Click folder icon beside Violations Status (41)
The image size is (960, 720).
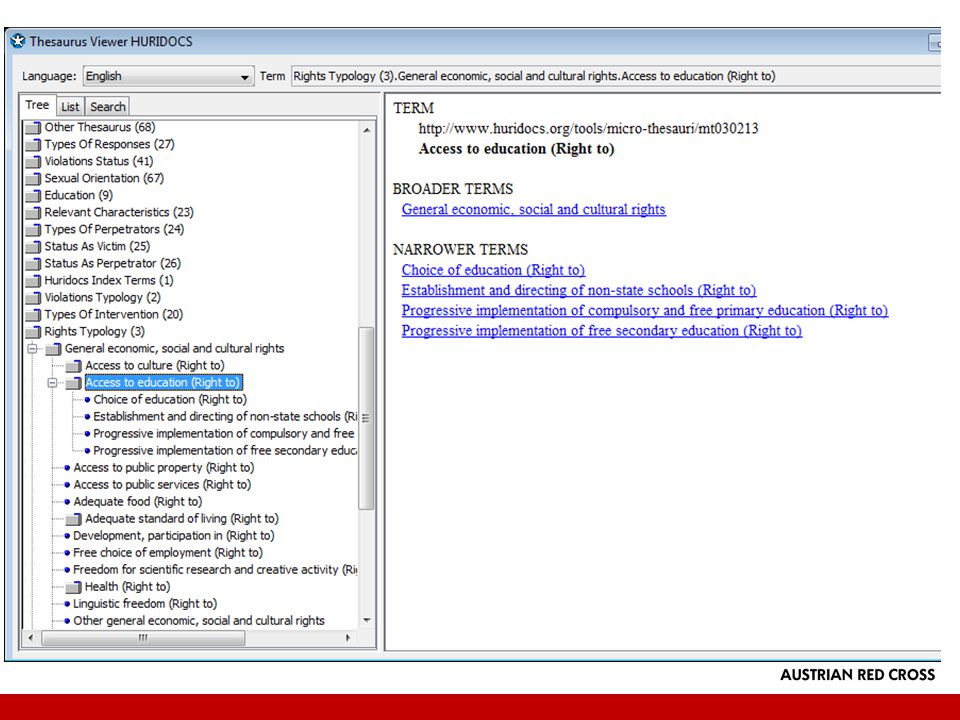click(x=33, y=162)
